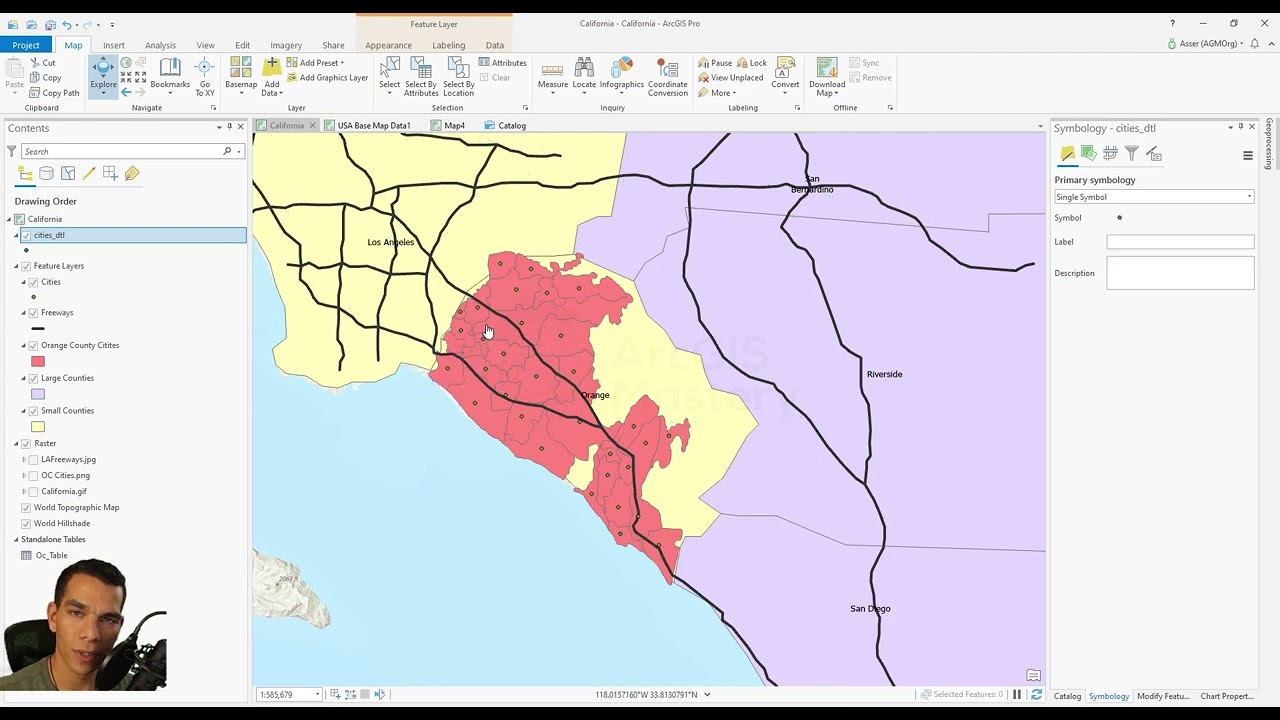Switch to the Appearance tab
1280x720 pixels.
pyautogui.click(x=388, y=45)
